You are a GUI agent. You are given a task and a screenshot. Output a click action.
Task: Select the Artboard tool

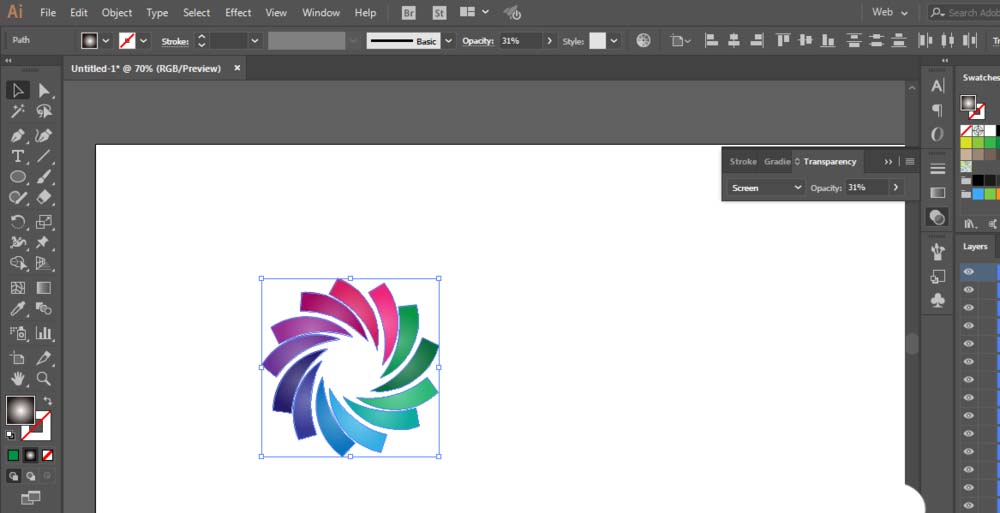[18, 358]
